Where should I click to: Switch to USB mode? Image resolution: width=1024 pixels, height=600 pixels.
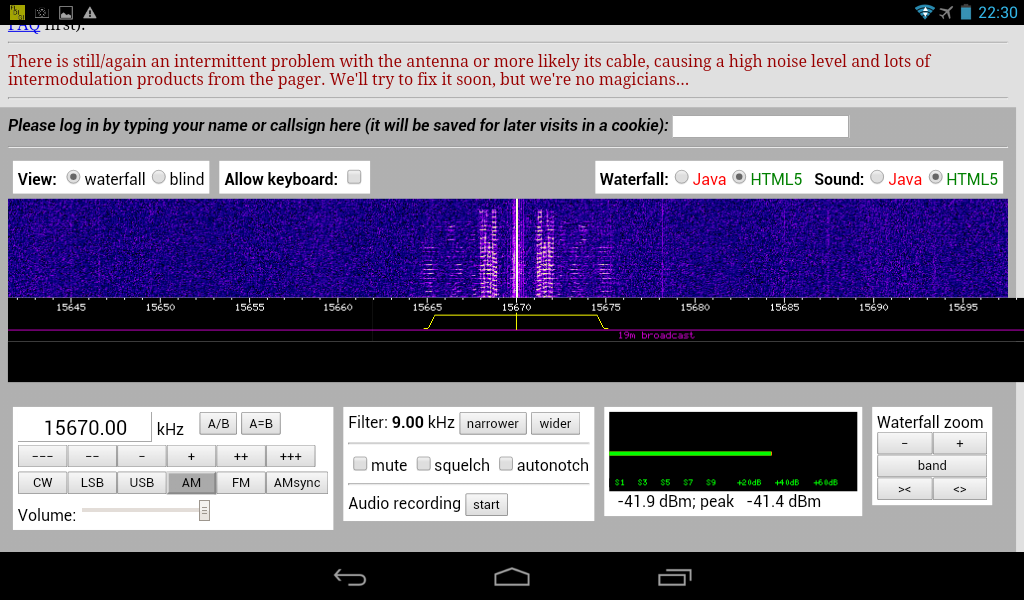coord(142,482)
